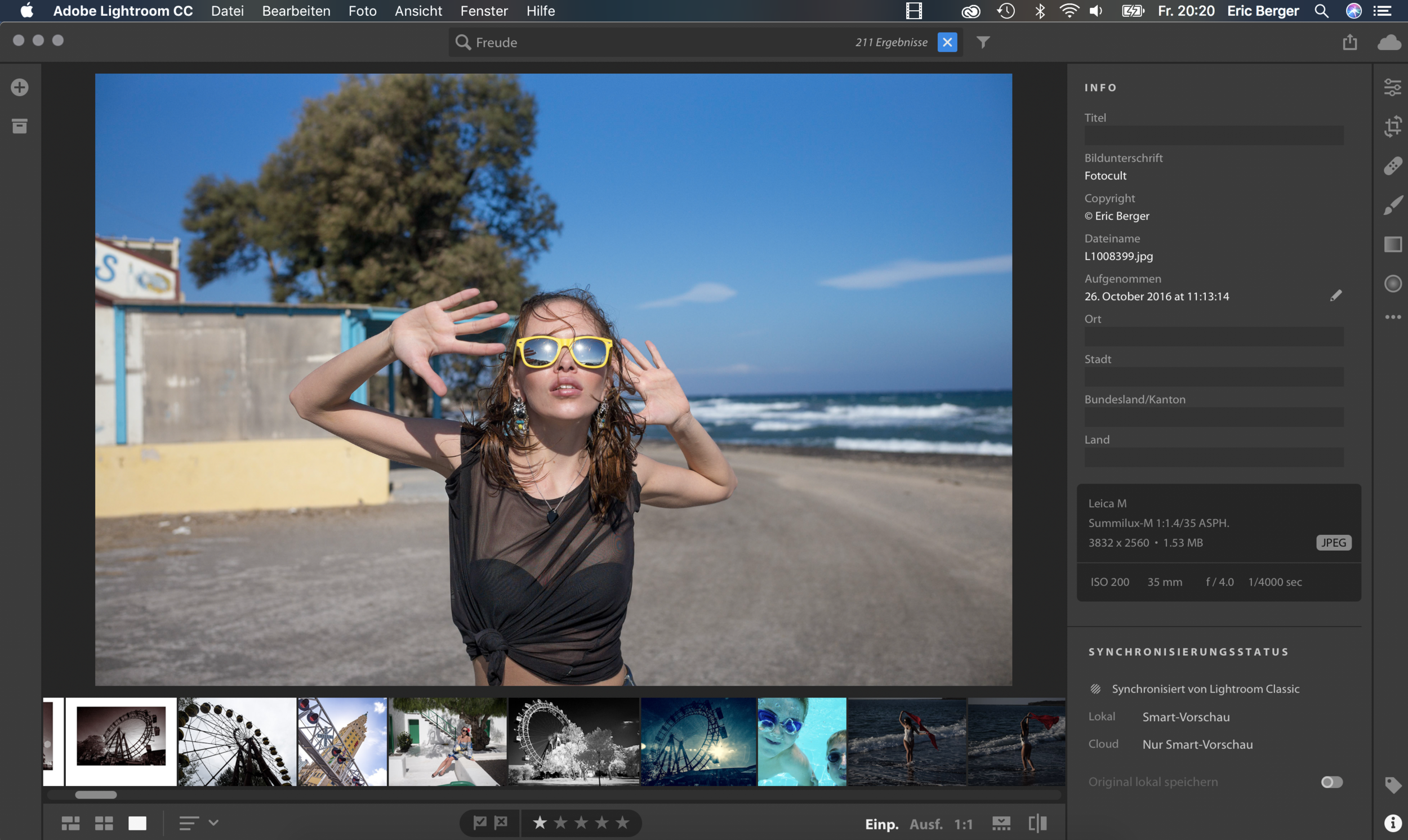Open the Keywords tag panel
1408x840 pixels.
click(1392, 784)
